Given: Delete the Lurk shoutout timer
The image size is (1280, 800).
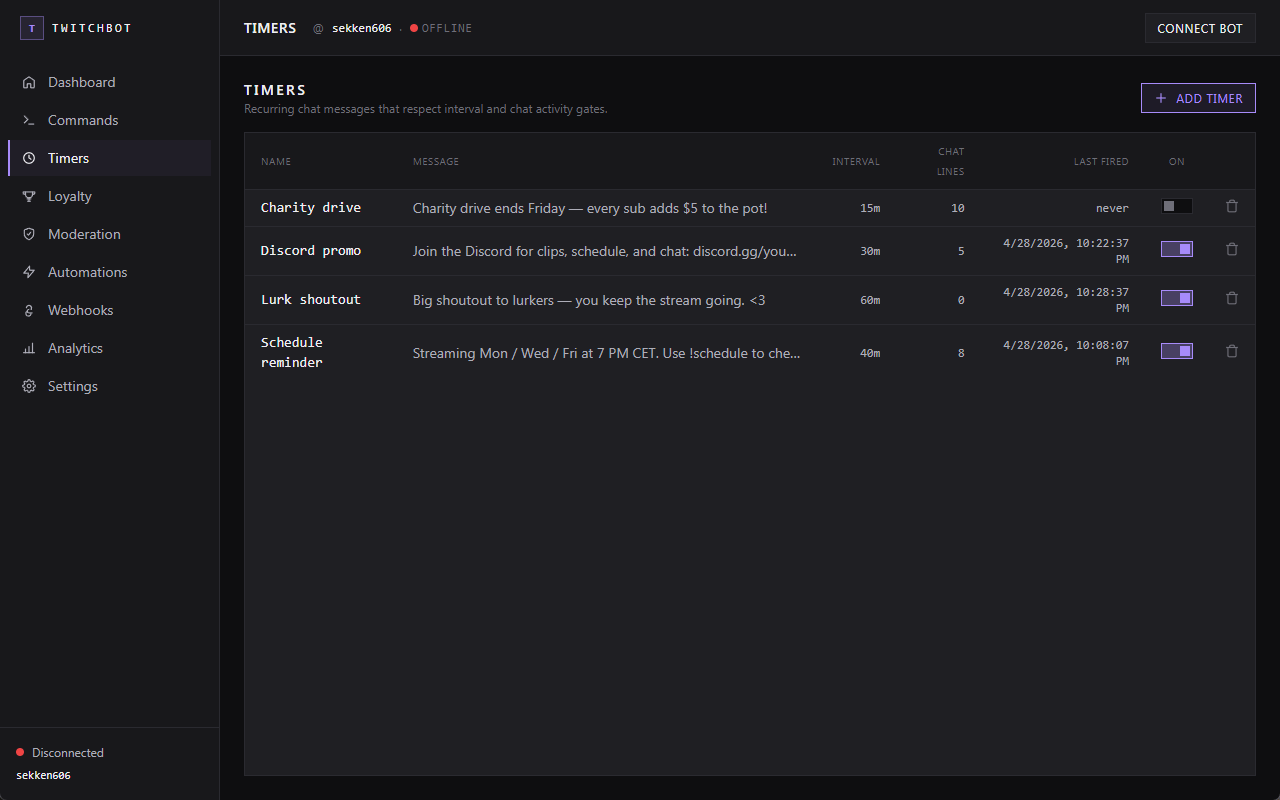Looking at the screenshot, I should pos(1232,298).
